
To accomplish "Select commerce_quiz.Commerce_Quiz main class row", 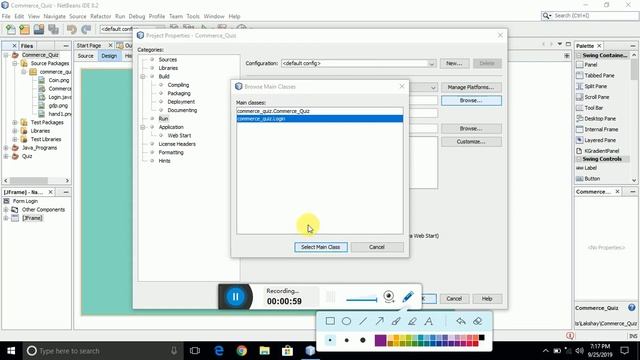I will click(320, 111).
